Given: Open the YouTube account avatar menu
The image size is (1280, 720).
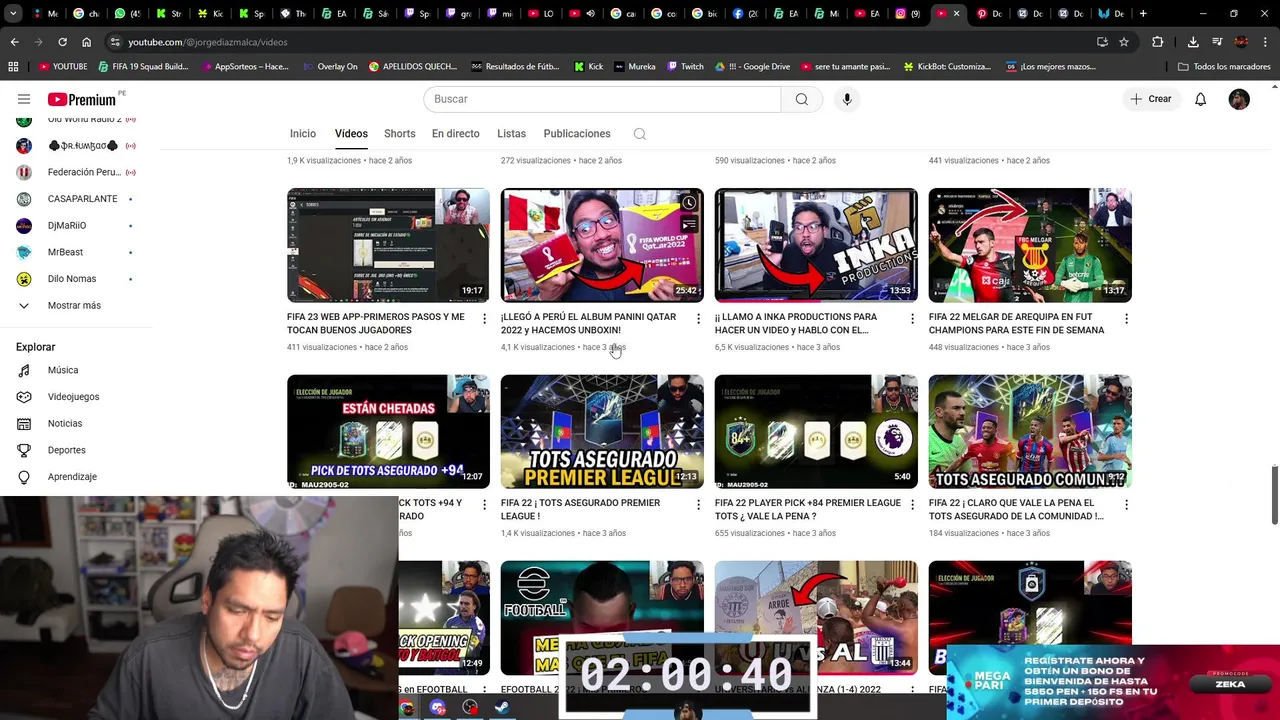Looking at the screenshot, I should pyautogui.click(x=1239, y=99).
